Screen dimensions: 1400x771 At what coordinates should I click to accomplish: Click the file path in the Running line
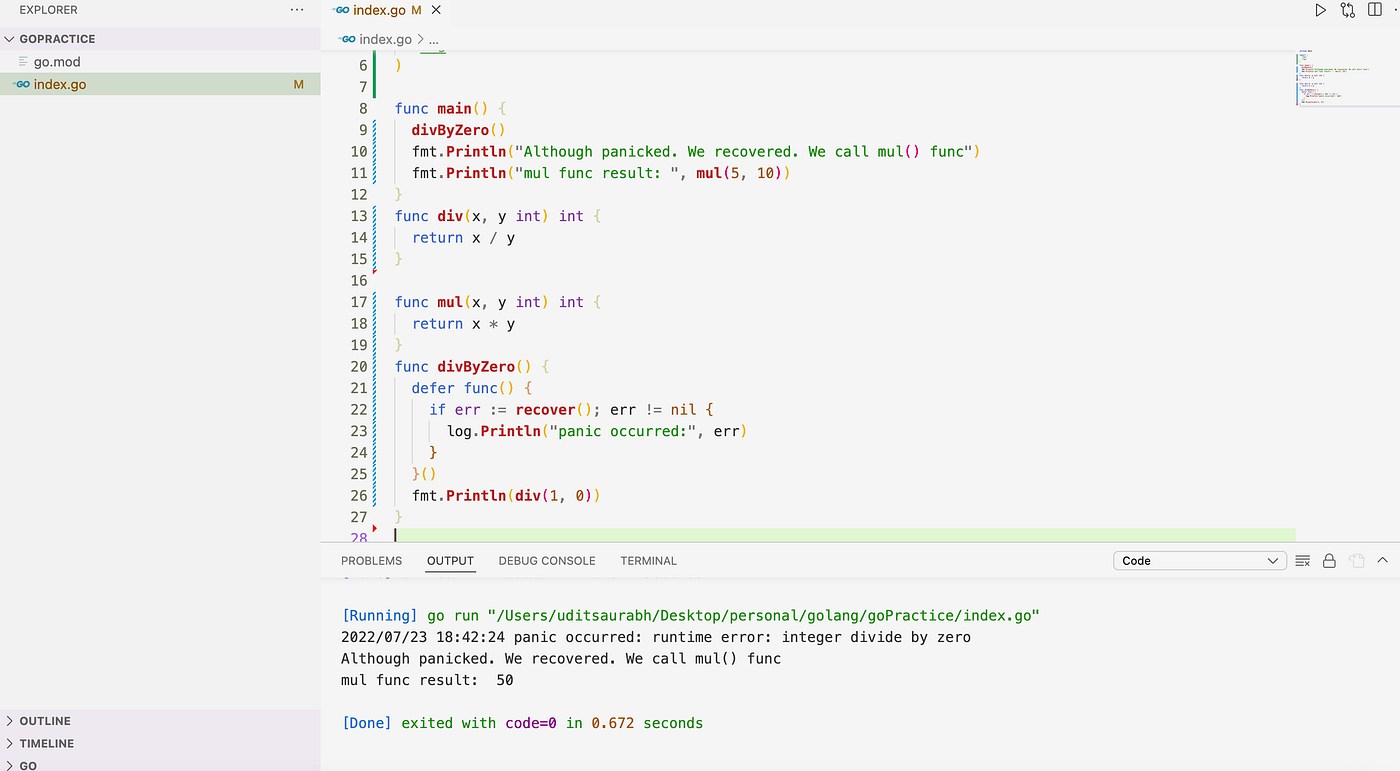coord(764,616)
